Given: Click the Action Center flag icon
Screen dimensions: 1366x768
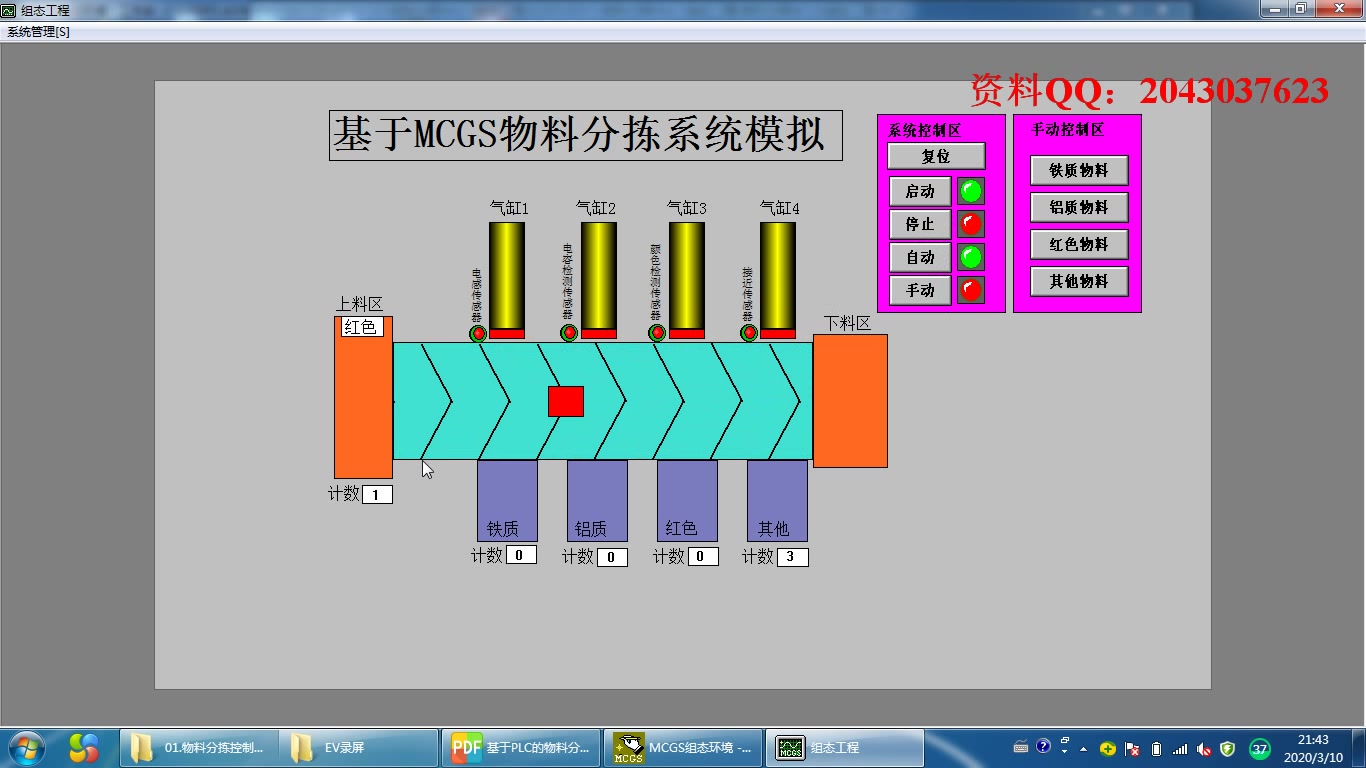Looking at the screenshot, I should point(1133,749).
